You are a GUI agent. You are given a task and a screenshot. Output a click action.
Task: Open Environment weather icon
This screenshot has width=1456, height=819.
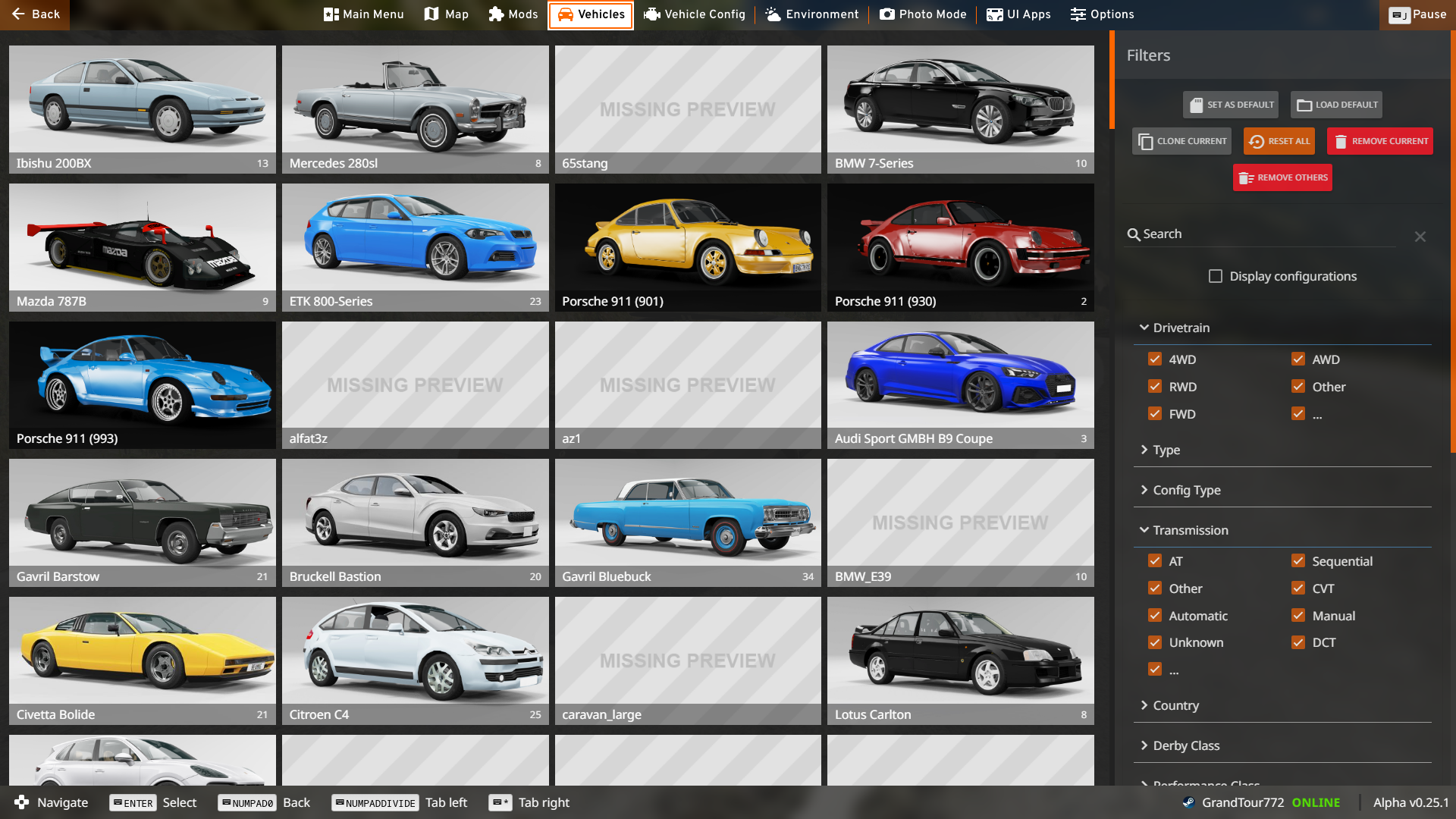773,14
